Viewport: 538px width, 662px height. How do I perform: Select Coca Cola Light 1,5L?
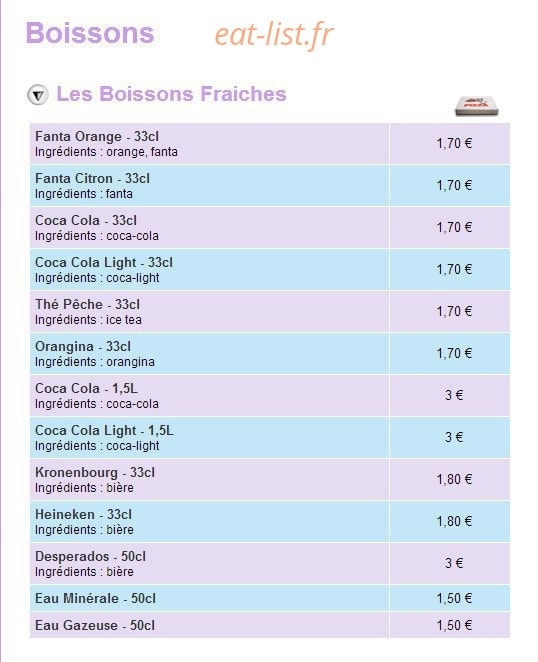tap(269, 437)
